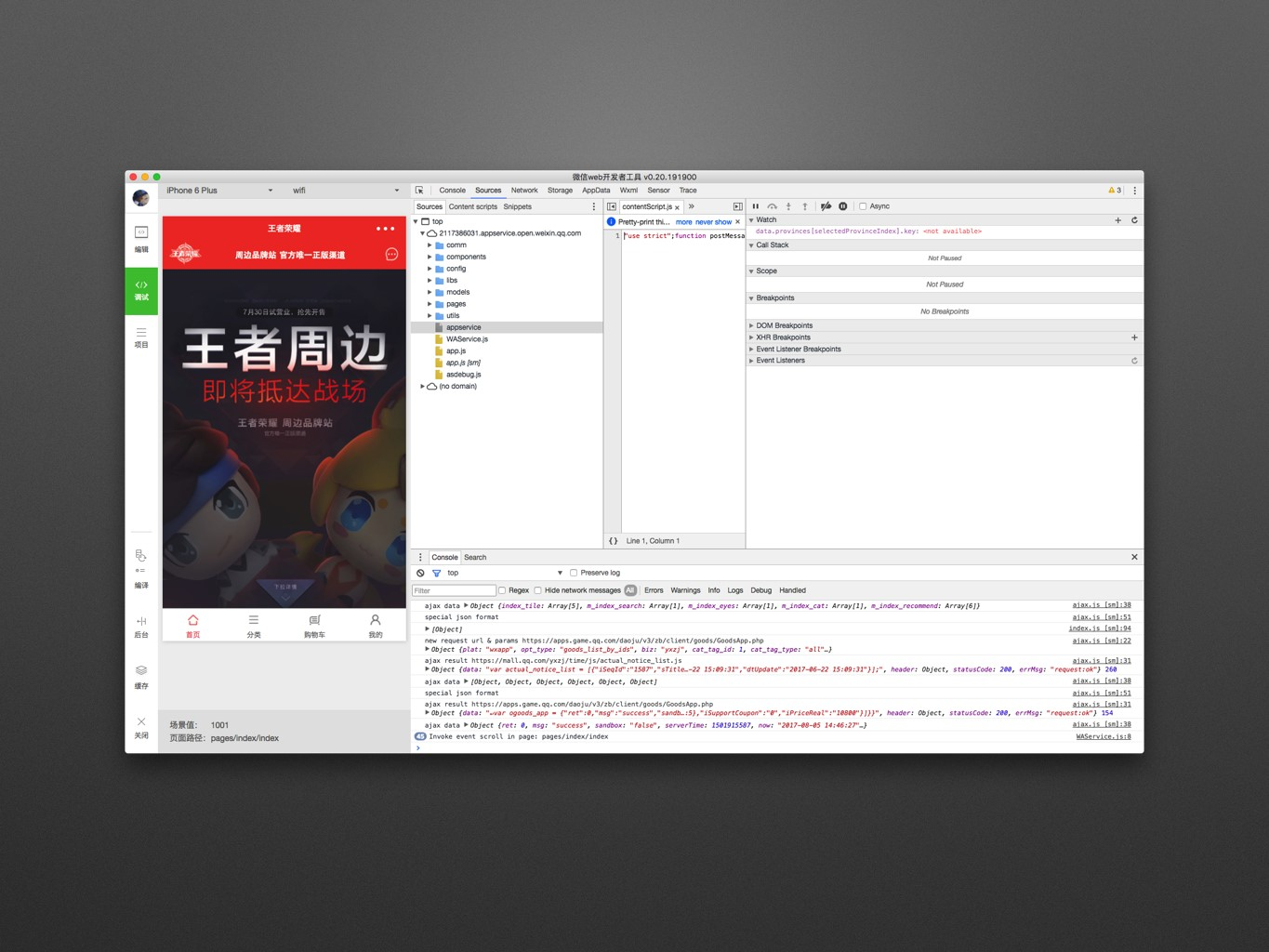Tap the 购物车 tab in simulator
The width and height of the screenshot is (1269, 952).
pyautogui.click(x=314, y=626)
